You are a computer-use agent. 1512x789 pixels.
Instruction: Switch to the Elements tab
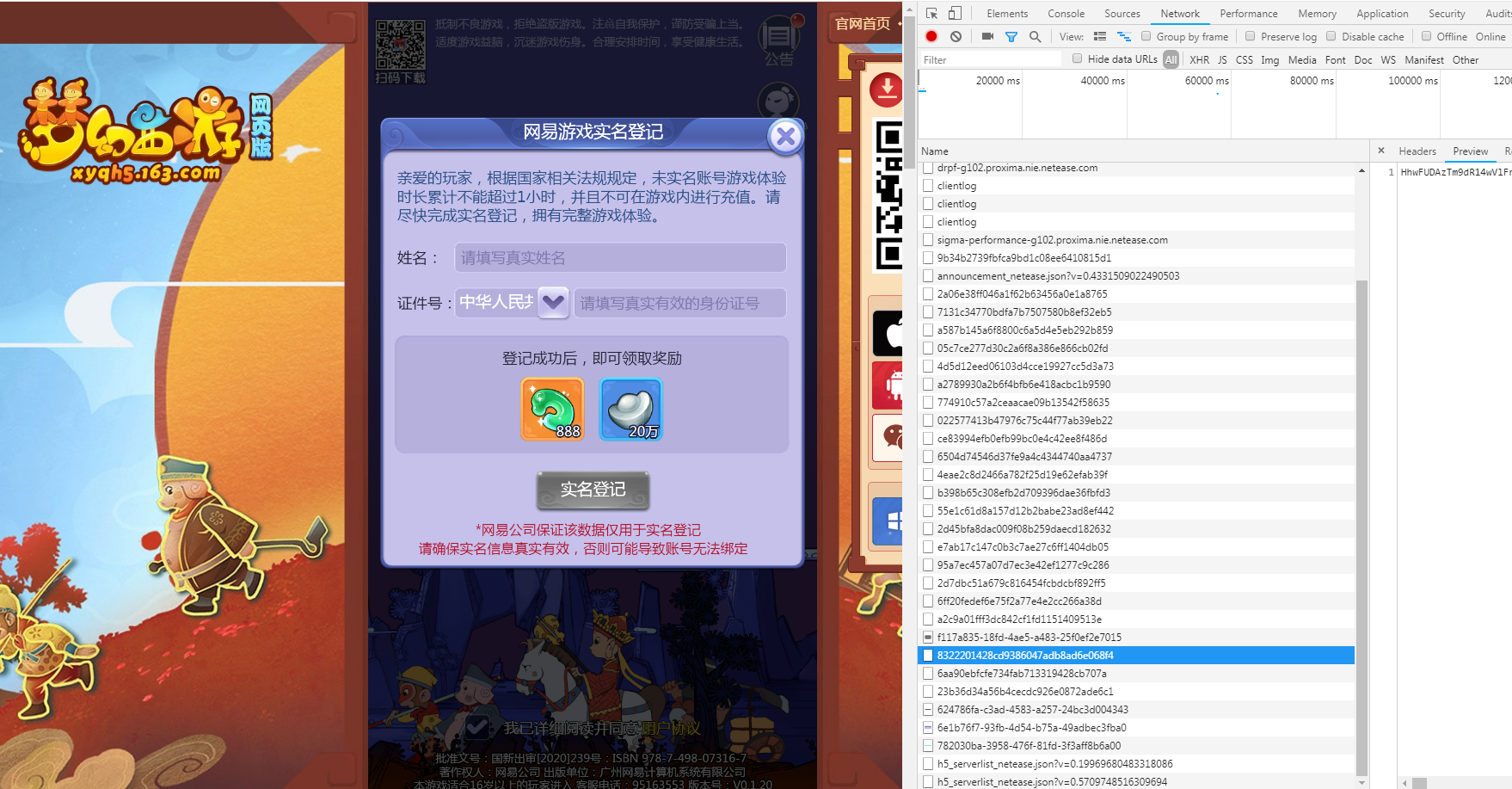[x=1007, y=14]
